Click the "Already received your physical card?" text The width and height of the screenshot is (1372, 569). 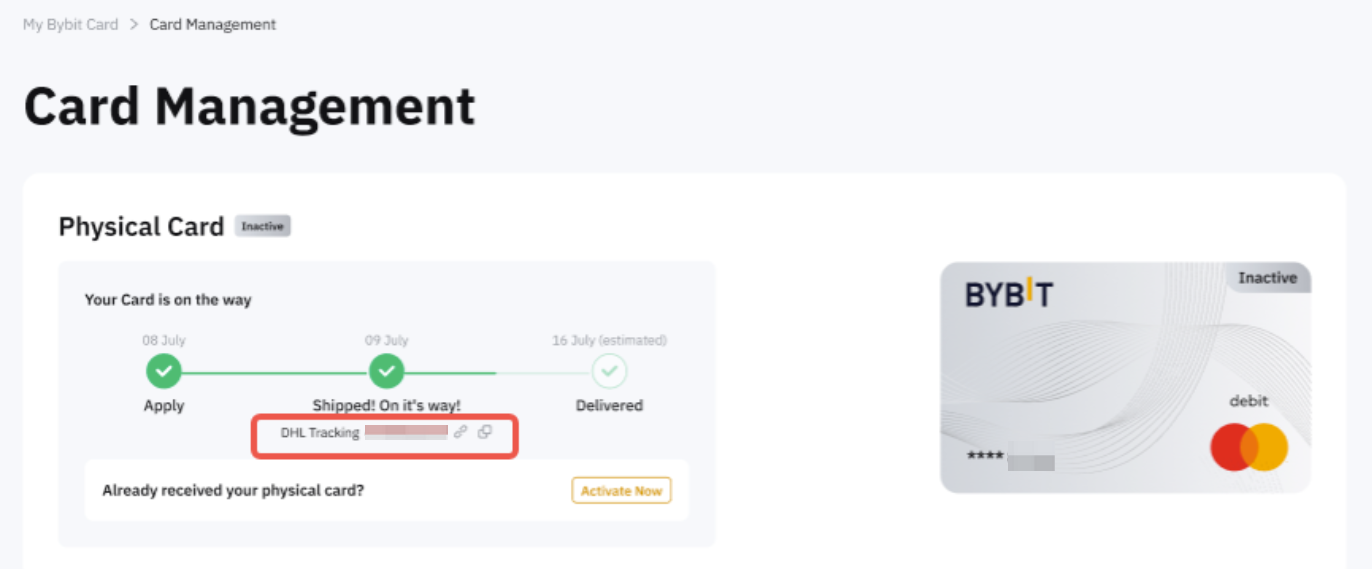[x=233, y=491]
